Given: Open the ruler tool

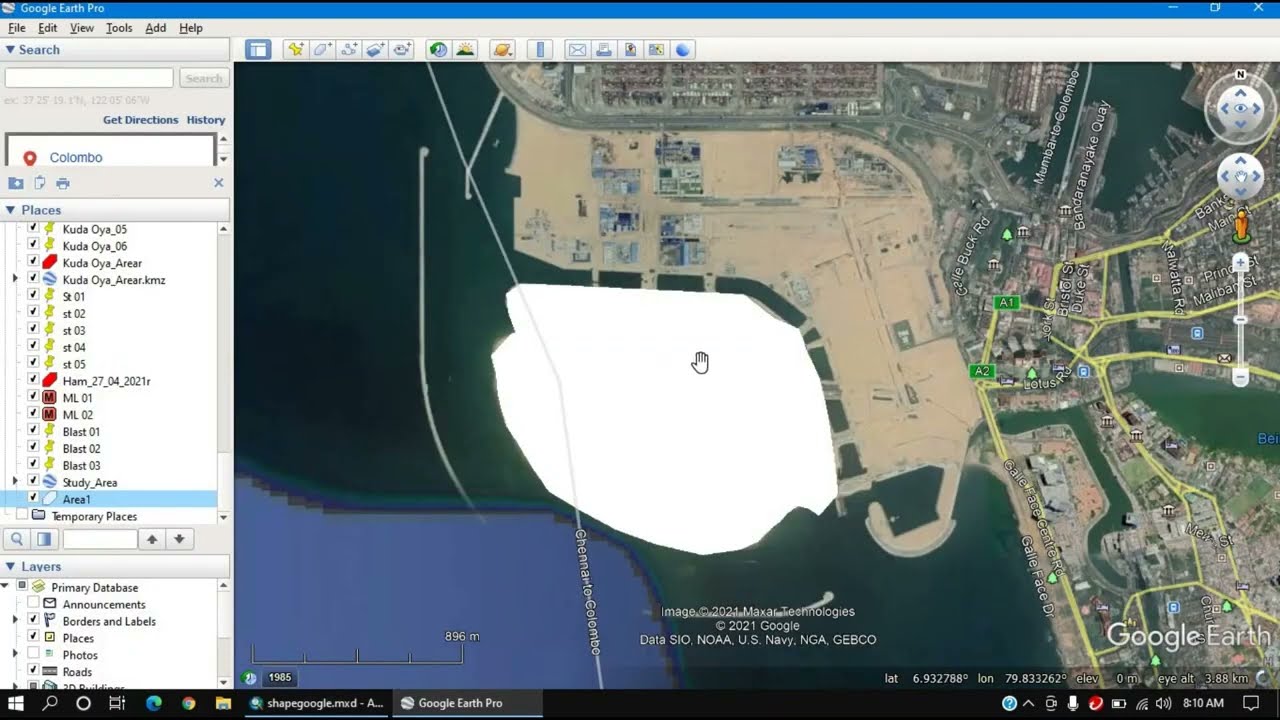Looking at the screenshot, I should (540, 50).
